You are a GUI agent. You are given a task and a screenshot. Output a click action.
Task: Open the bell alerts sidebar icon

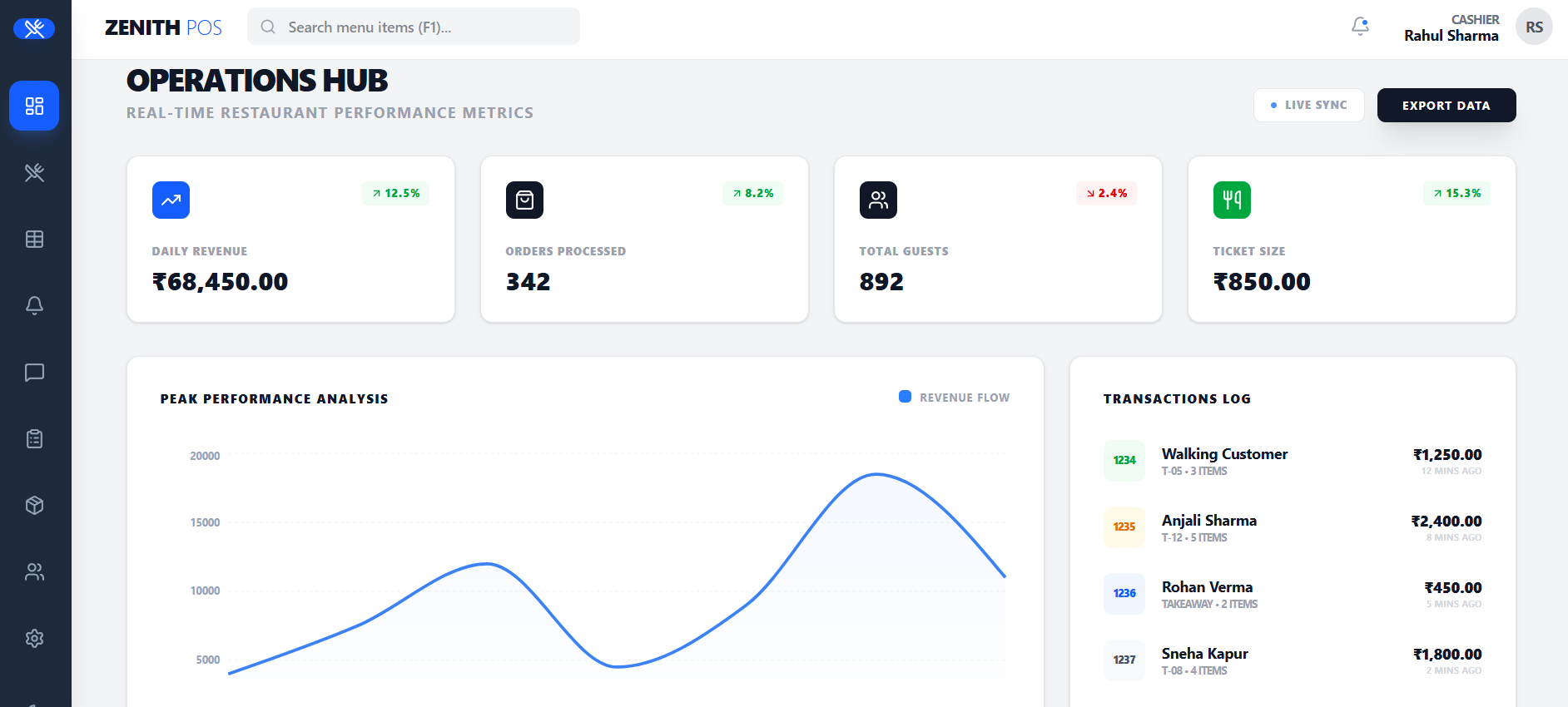pos(34,305)
